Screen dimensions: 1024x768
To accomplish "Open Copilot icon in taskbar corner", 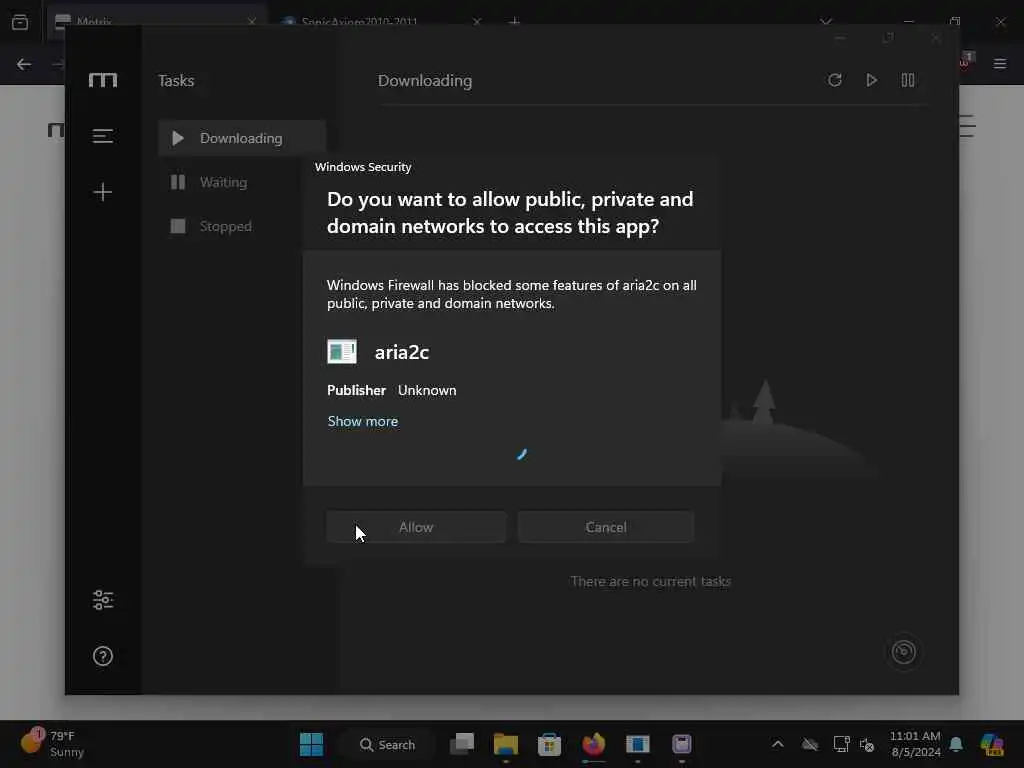I will (x=992, y=744).
